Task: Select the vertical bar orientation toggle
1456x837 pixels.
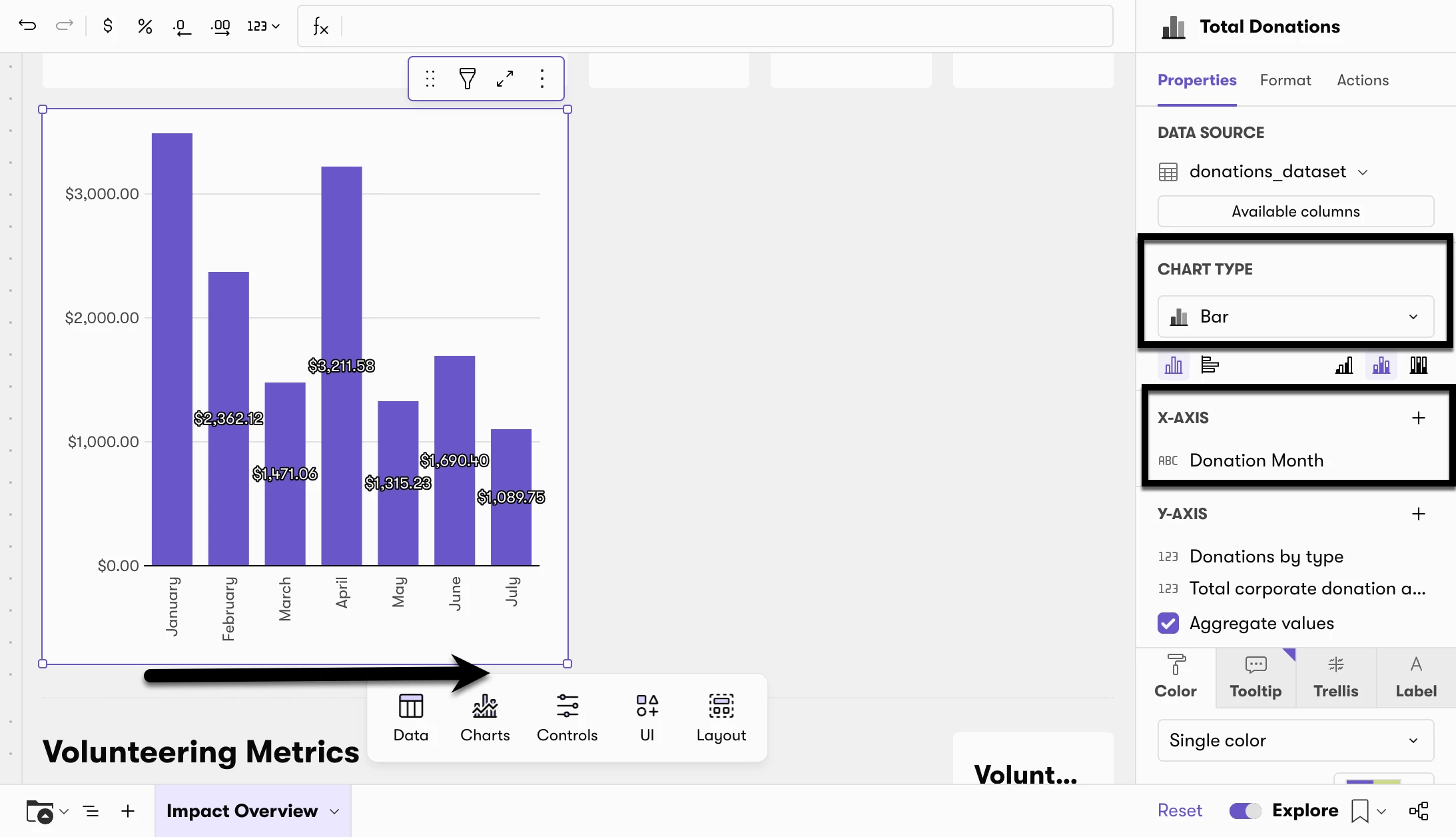Action: coord(1174,365)
